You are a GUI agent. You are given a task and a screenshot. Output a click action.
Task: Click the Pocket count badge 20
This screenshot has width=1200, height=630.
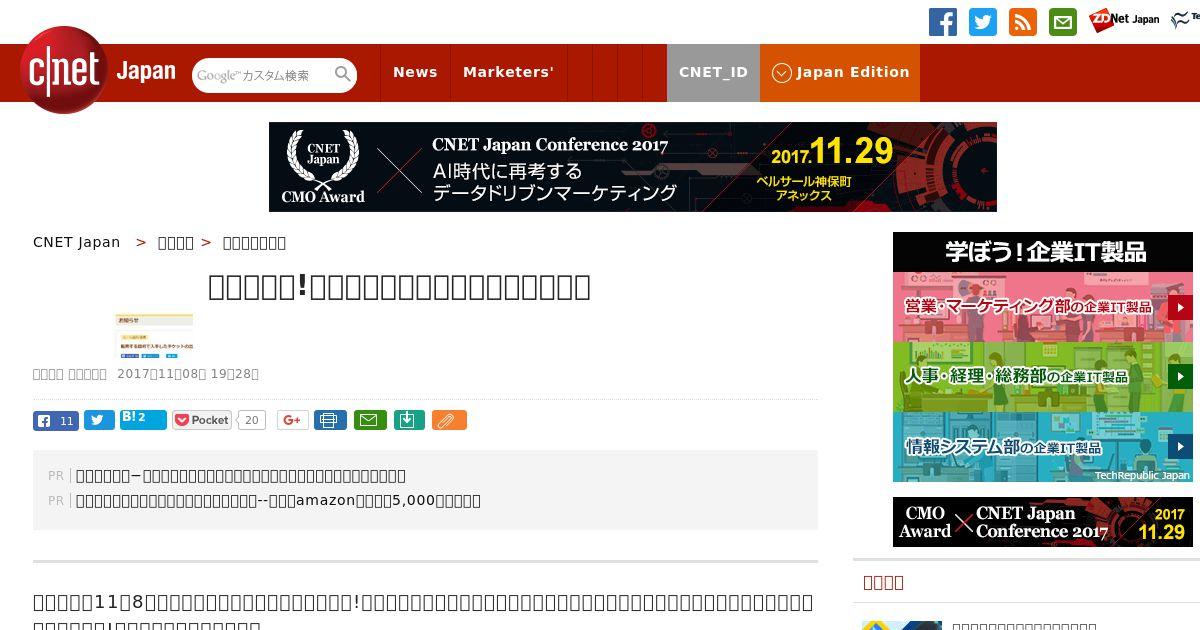[x=252, y=420]
